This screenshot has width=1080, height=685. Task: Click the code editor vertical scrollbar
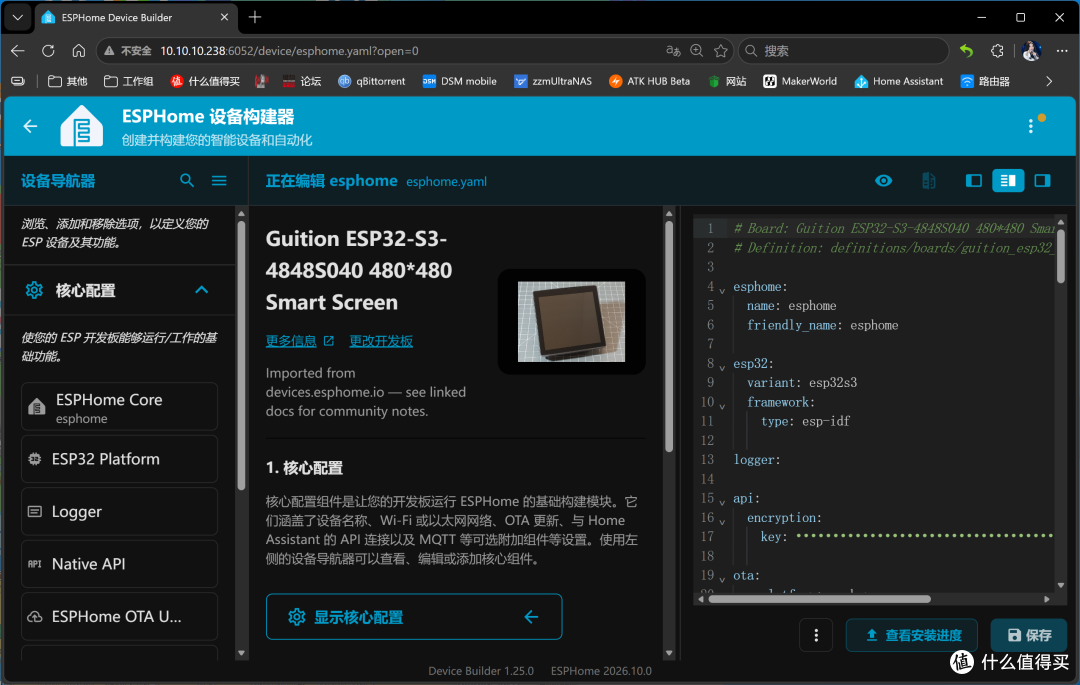click(1061, 256)
